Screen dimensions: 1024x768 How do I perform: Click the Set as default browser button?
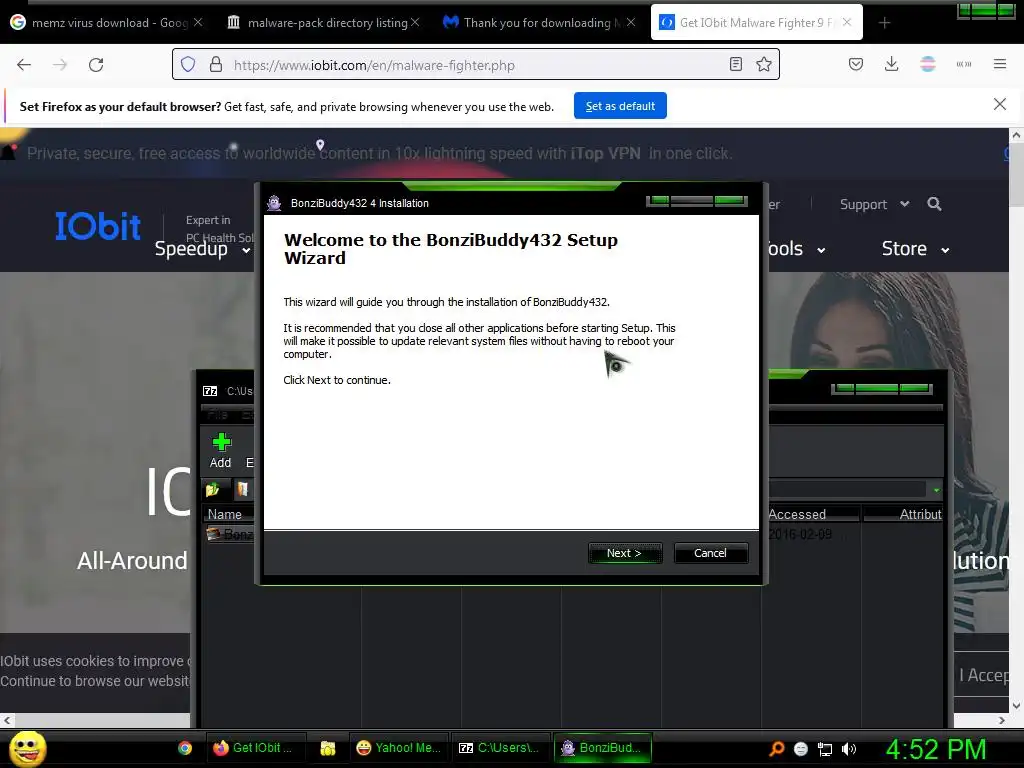click(620, 106)
